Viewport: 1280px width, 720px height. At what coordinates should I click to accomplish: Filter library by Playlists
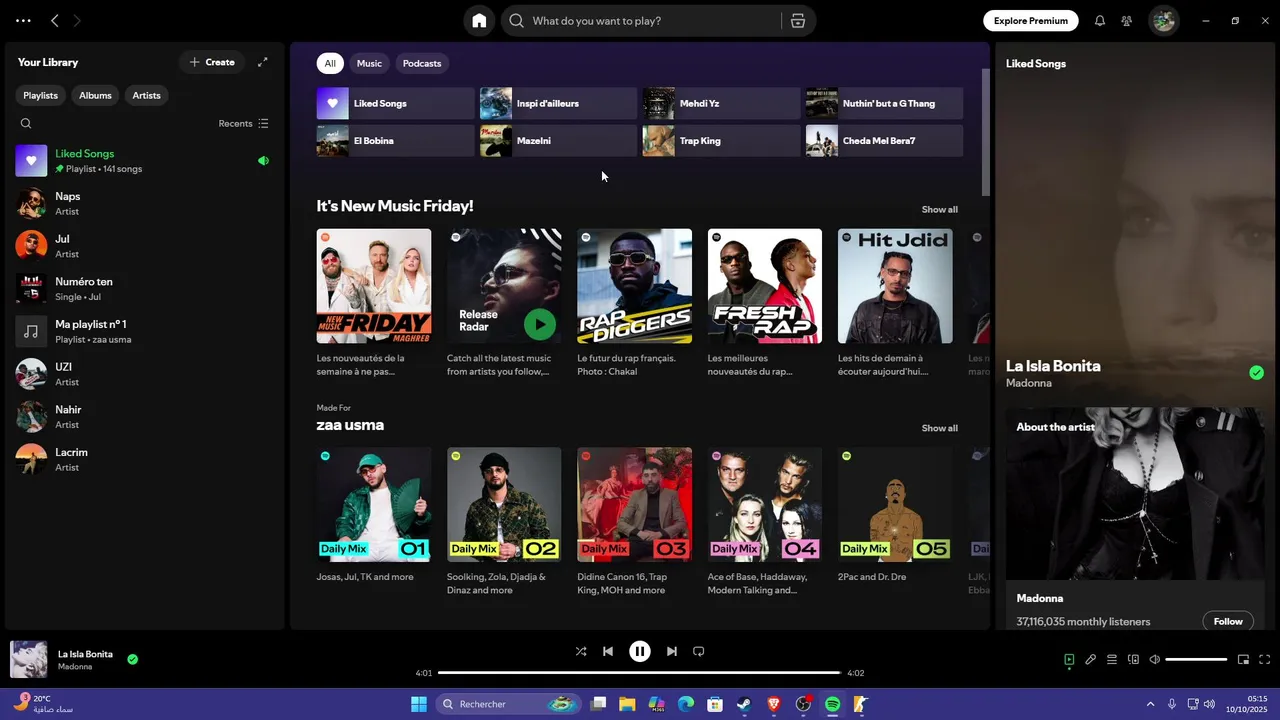pos(41,95)
